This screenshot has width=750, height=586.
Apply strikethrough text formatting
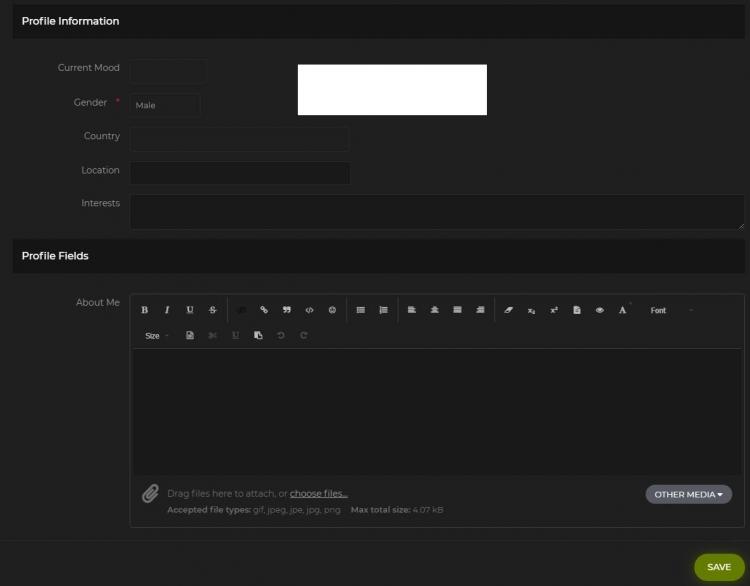point(212,310)
